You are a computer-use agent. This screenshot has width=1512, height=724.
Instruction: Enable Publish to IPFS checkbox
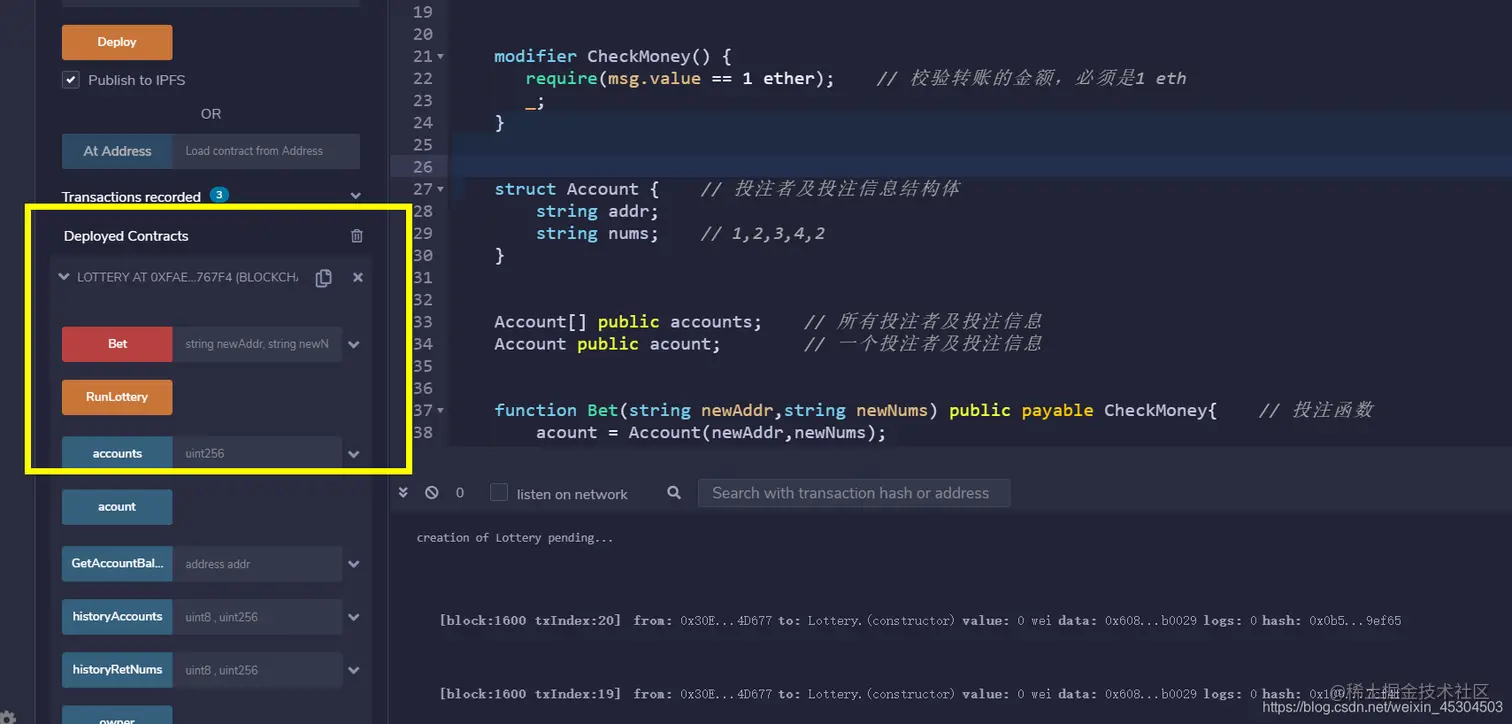click(x=71, y=80)
